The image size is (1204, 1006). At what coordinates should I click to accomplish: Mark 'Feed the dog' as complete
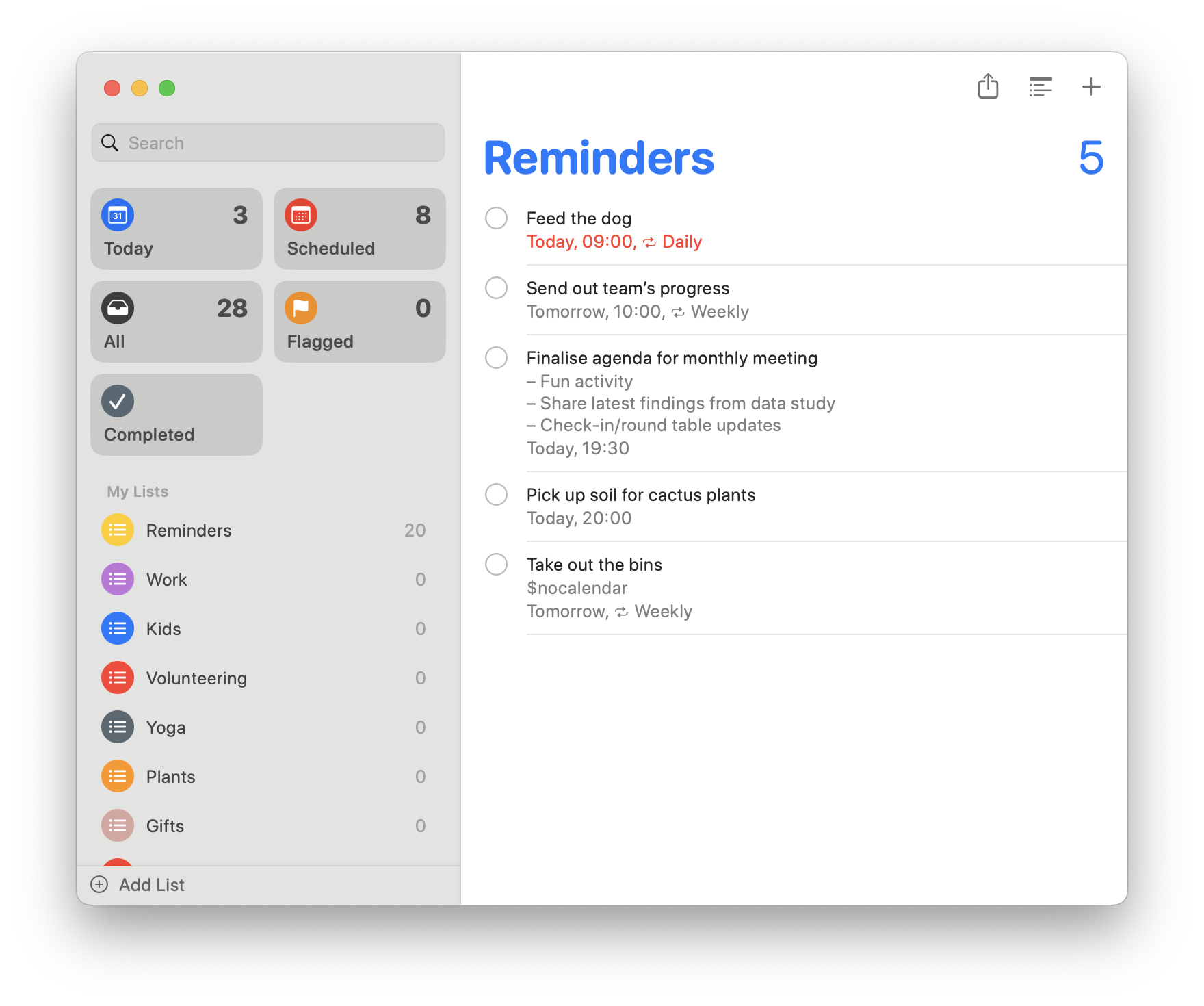(x=496, y=218)
